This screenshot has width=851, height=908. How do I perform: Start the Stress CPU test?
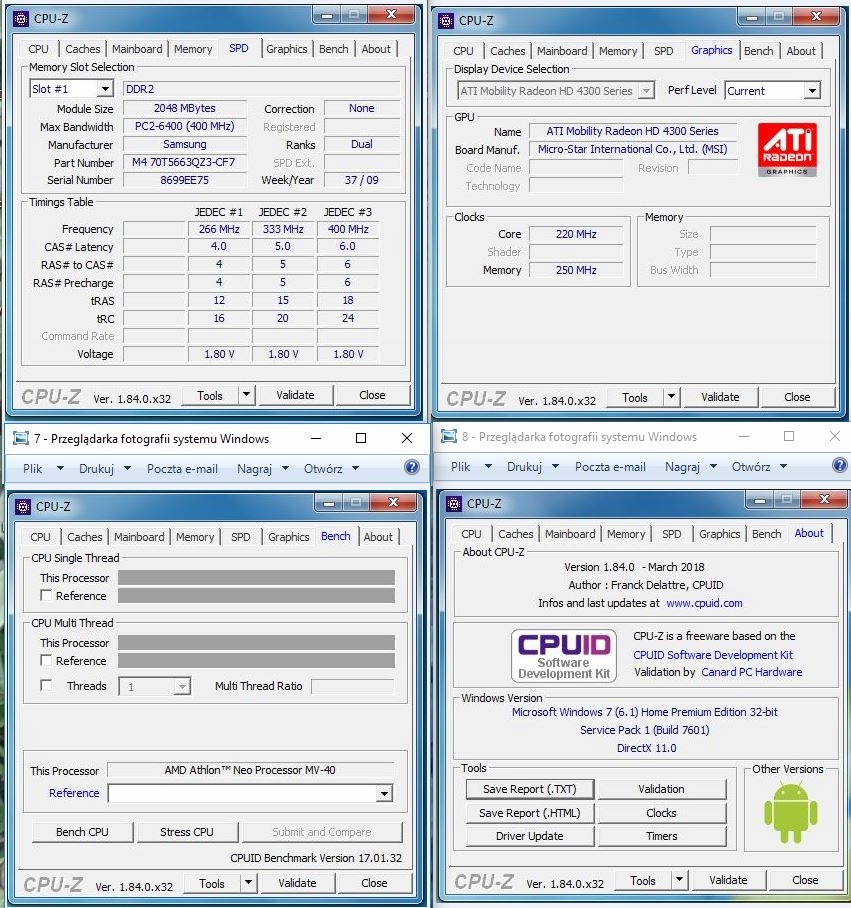click(186, 832)
